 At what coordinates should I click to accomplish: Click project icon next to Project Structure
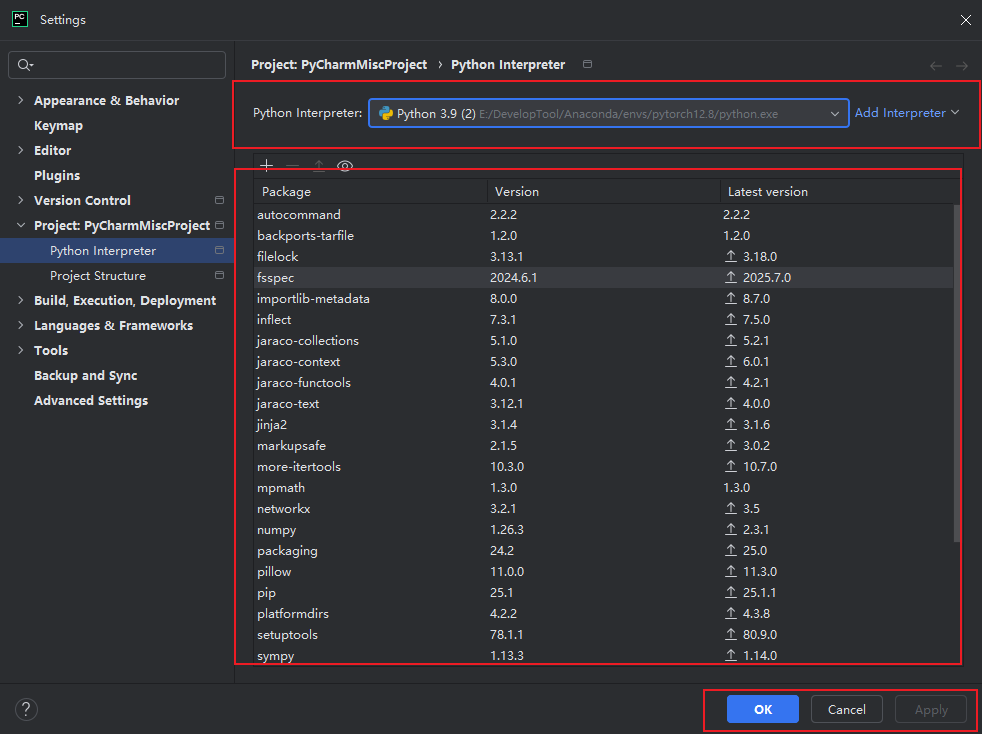(x=219, y=276)
